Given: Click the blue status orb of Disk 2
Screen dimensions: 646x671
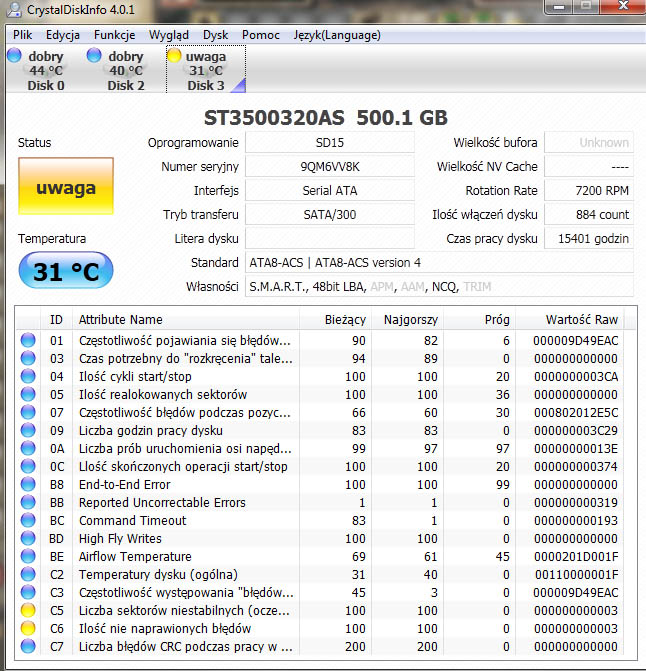Looking at the screenshot, I should [x=94, y=55].
